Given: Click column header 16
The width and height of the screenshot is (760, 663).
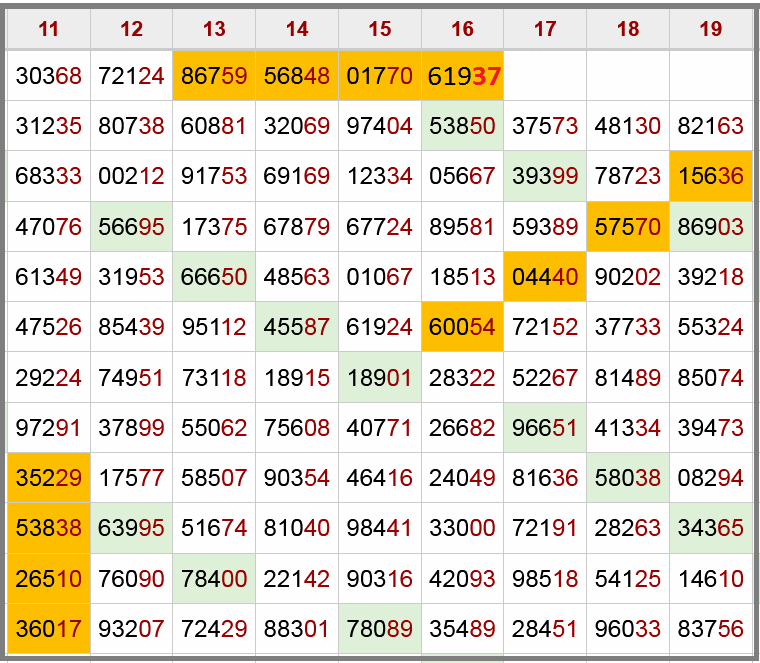Looking at the screenshot, I should (x=462, y=29).
